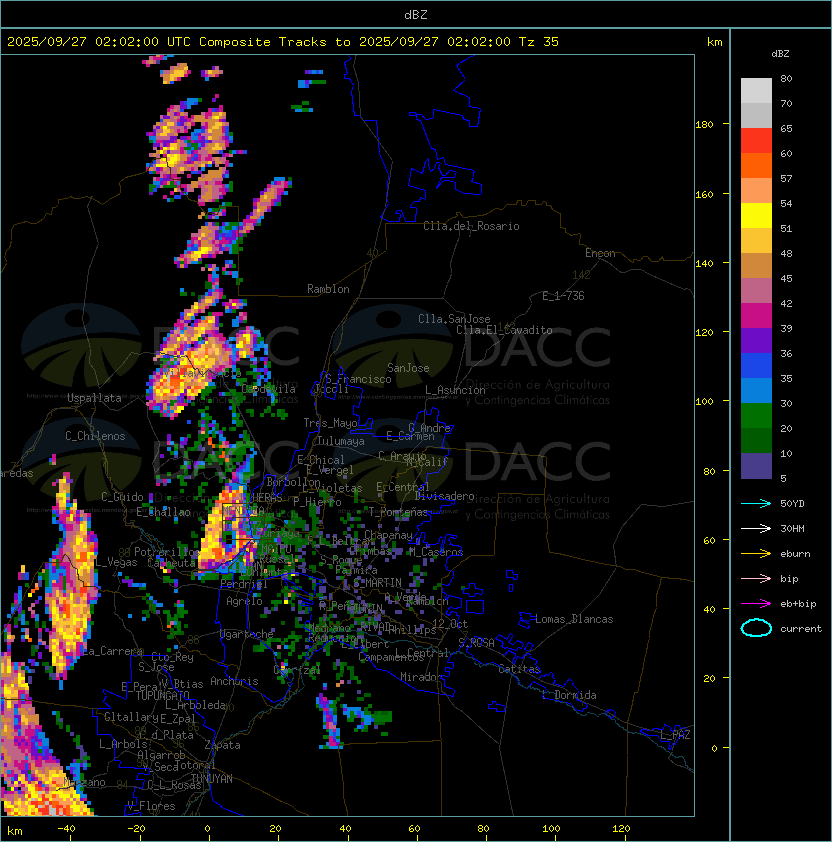Screen dimensions: 832x842
Task: Select the red swatch in dBZ scale
Action: (756, 140)
